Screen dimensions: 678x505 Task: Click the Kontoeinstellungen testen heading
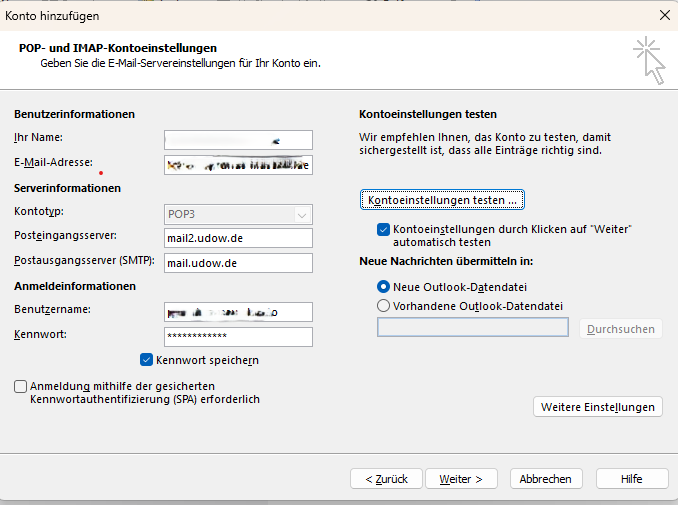pos(428,114)
